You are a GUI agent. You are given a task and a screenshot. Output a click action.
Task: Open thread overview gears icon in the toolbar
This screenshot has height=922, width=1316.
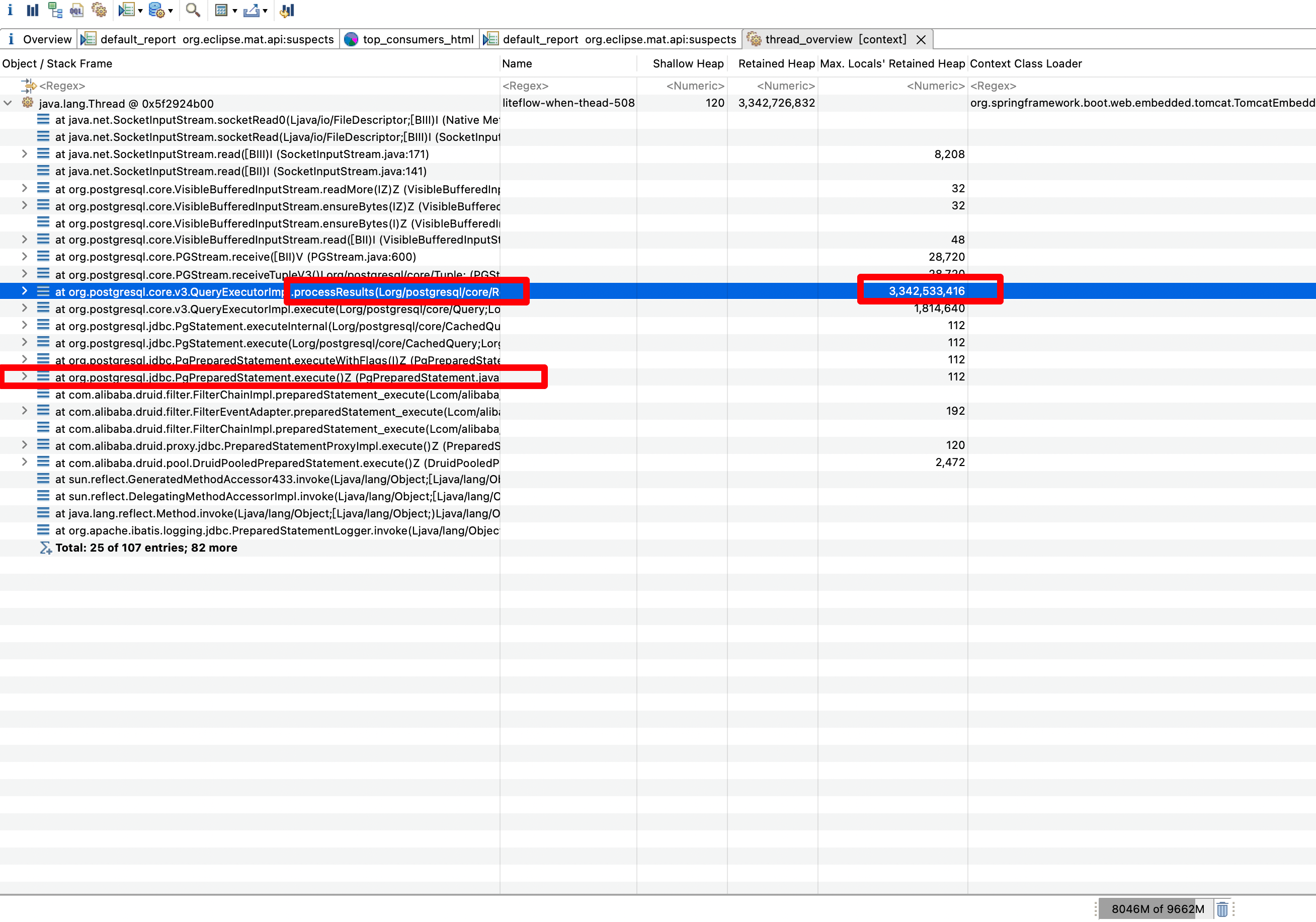pyautogui.click(x=99, y=10)
